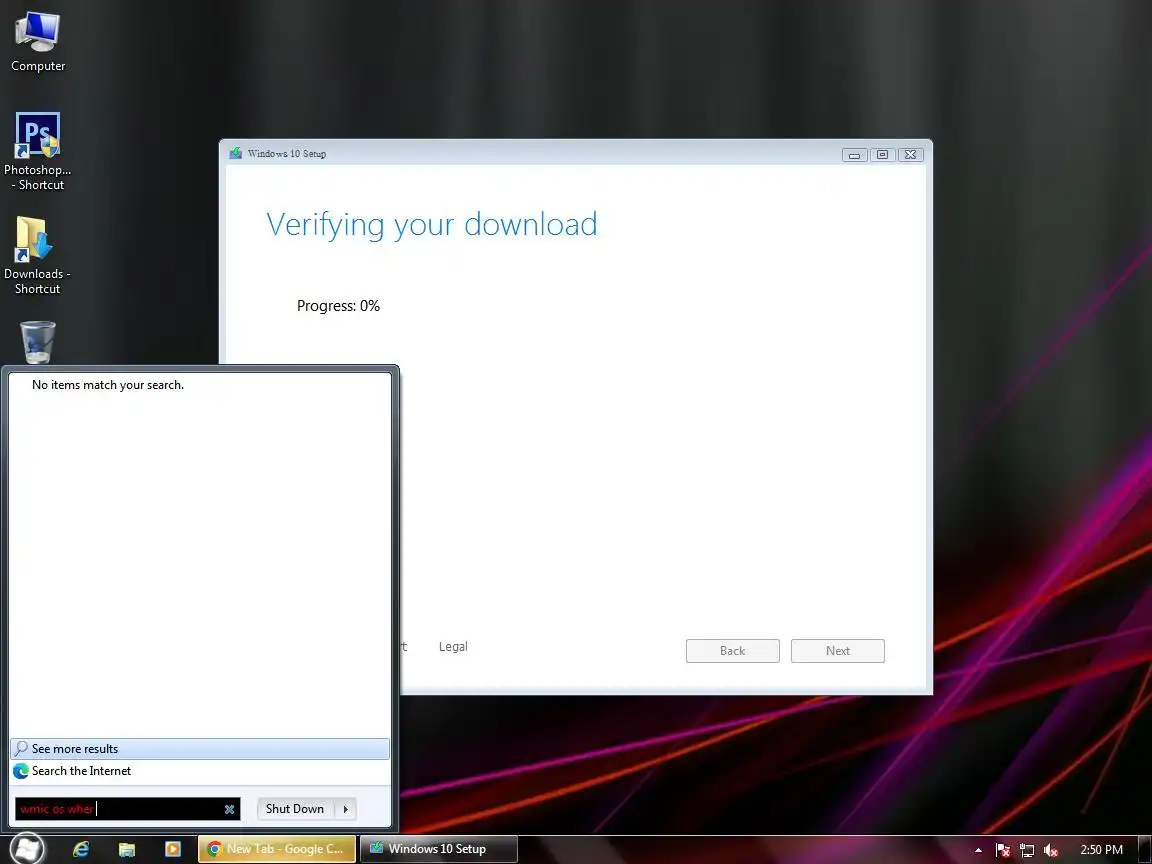The image size is (1152, 864).
Task: Open the clock showing 2:50 PM
Action: pos(1101,849)
